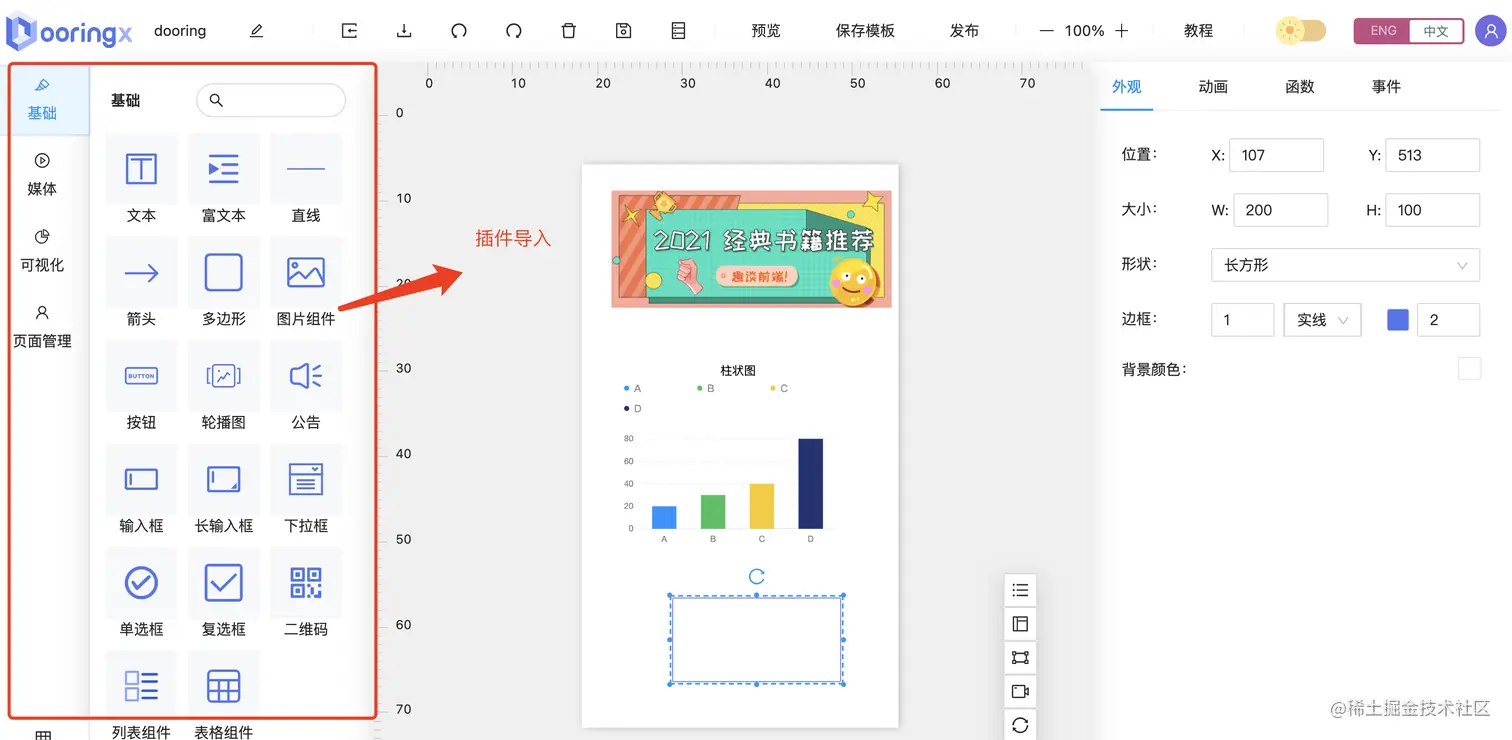Image resolution: width=1512 pixels, height=740 pixels.
Task: Toggle the light/dark theme switch
Action: click(x=1301, y=31)
